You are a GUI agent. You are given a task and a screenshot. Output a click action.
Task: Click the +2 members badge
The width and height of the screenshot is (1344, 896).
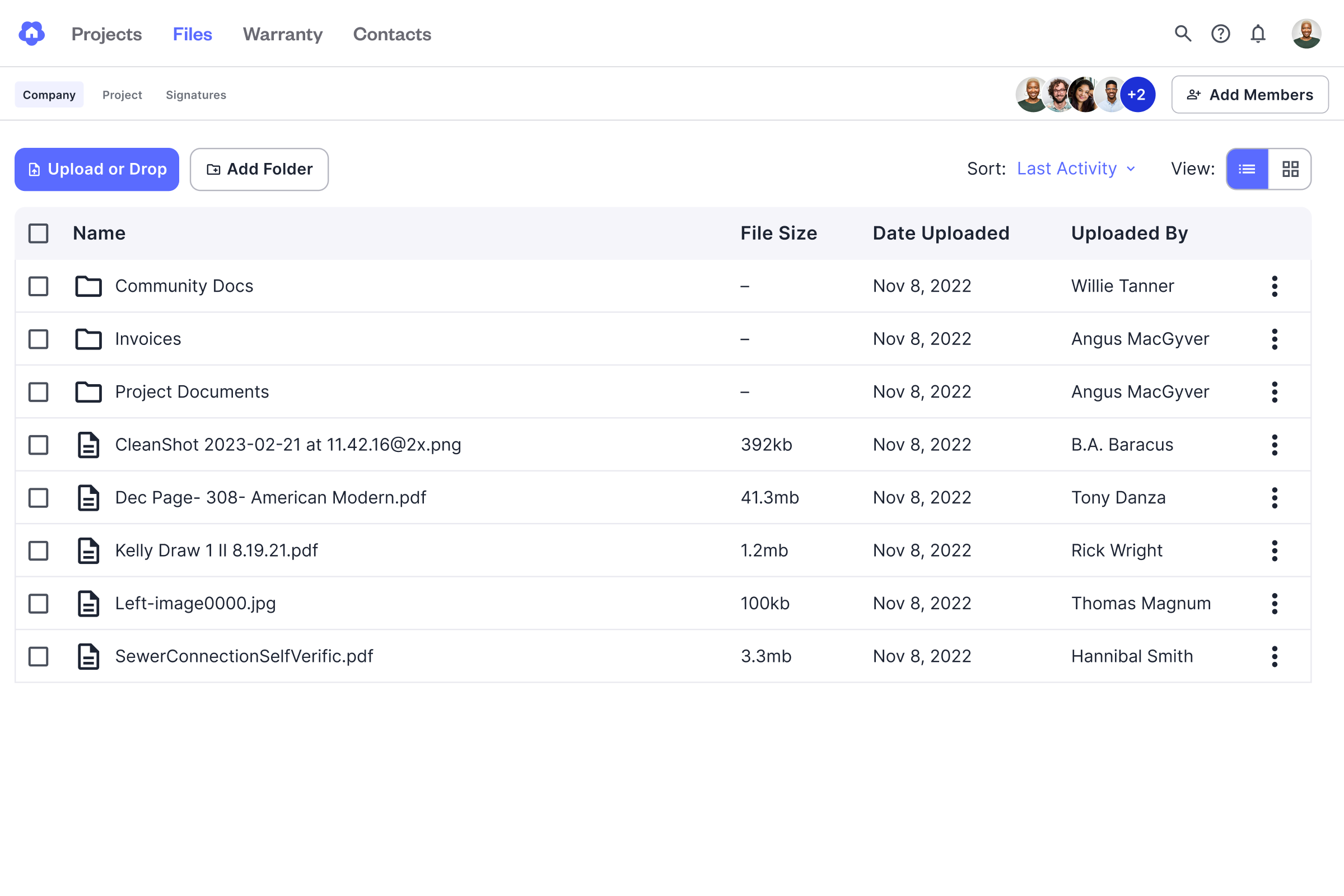(x=1137, y=95)
